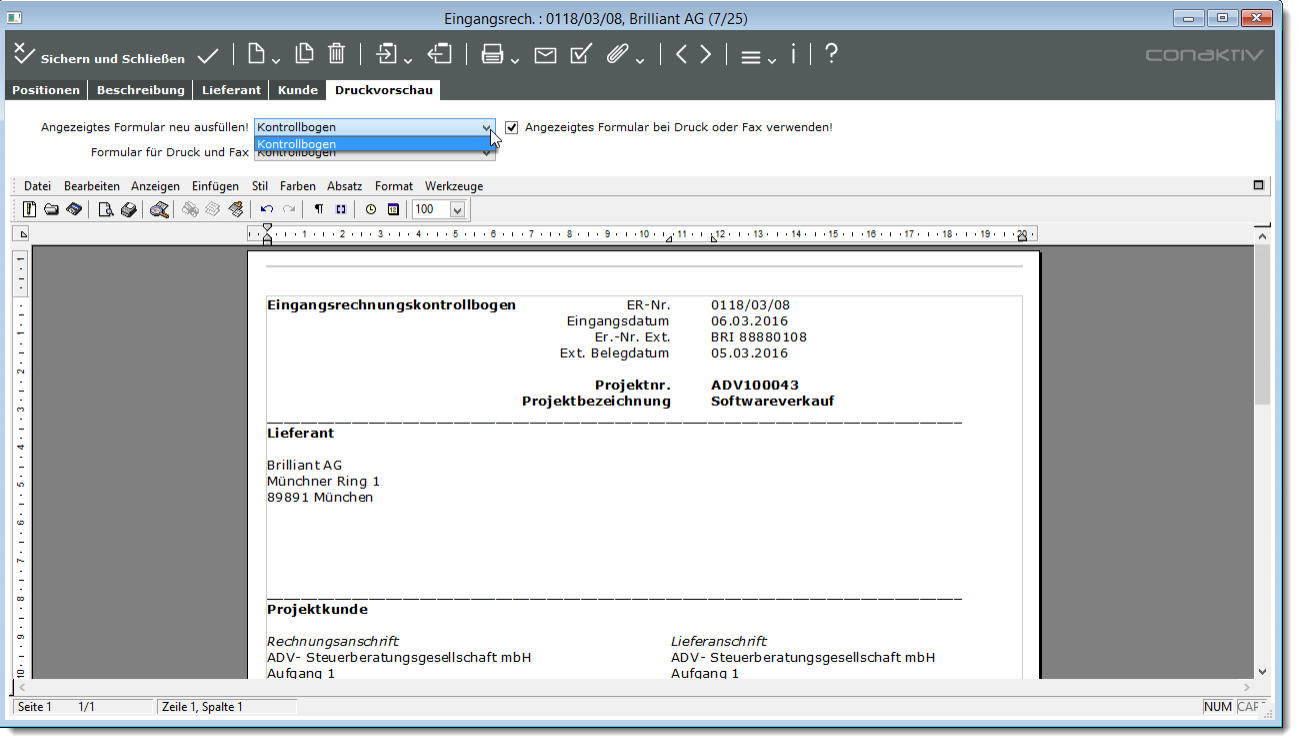Click the vertical scrollbar down arrow
This screenshot has height=743, width=1298.
tap(1262, 671)
